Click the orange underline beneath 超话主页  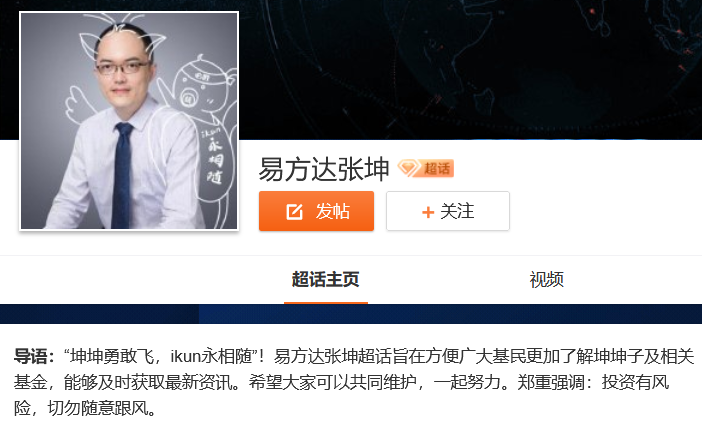[325, 303]
